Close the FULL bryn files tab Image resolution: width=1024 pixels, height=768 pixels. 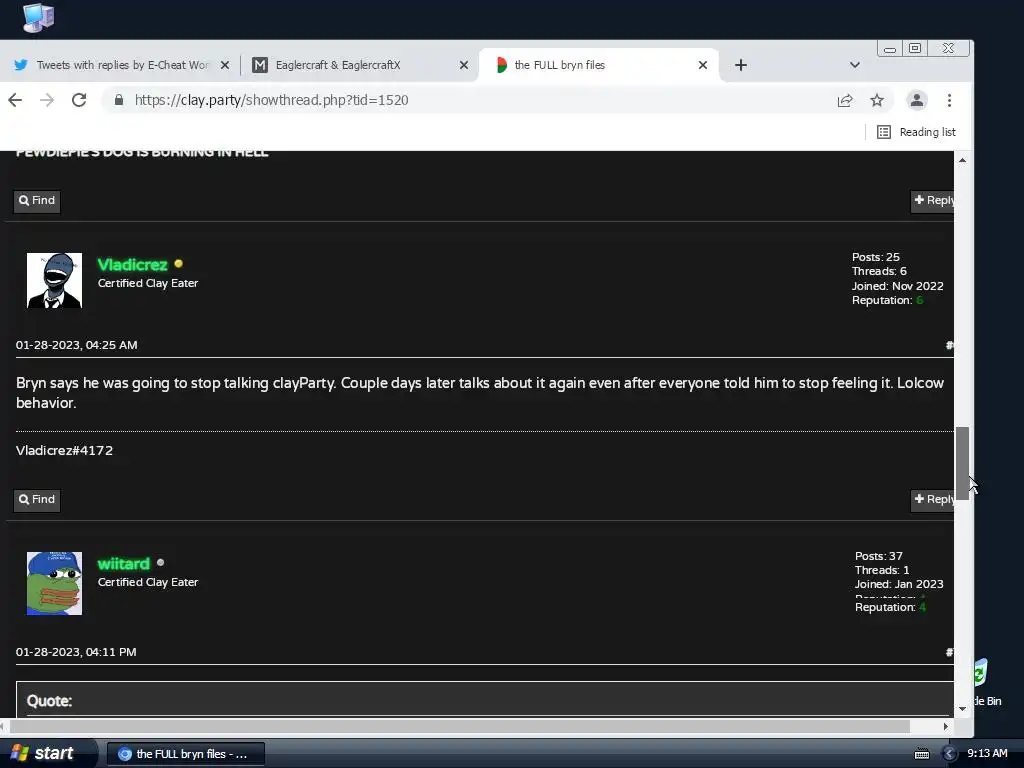pos(703,65)
